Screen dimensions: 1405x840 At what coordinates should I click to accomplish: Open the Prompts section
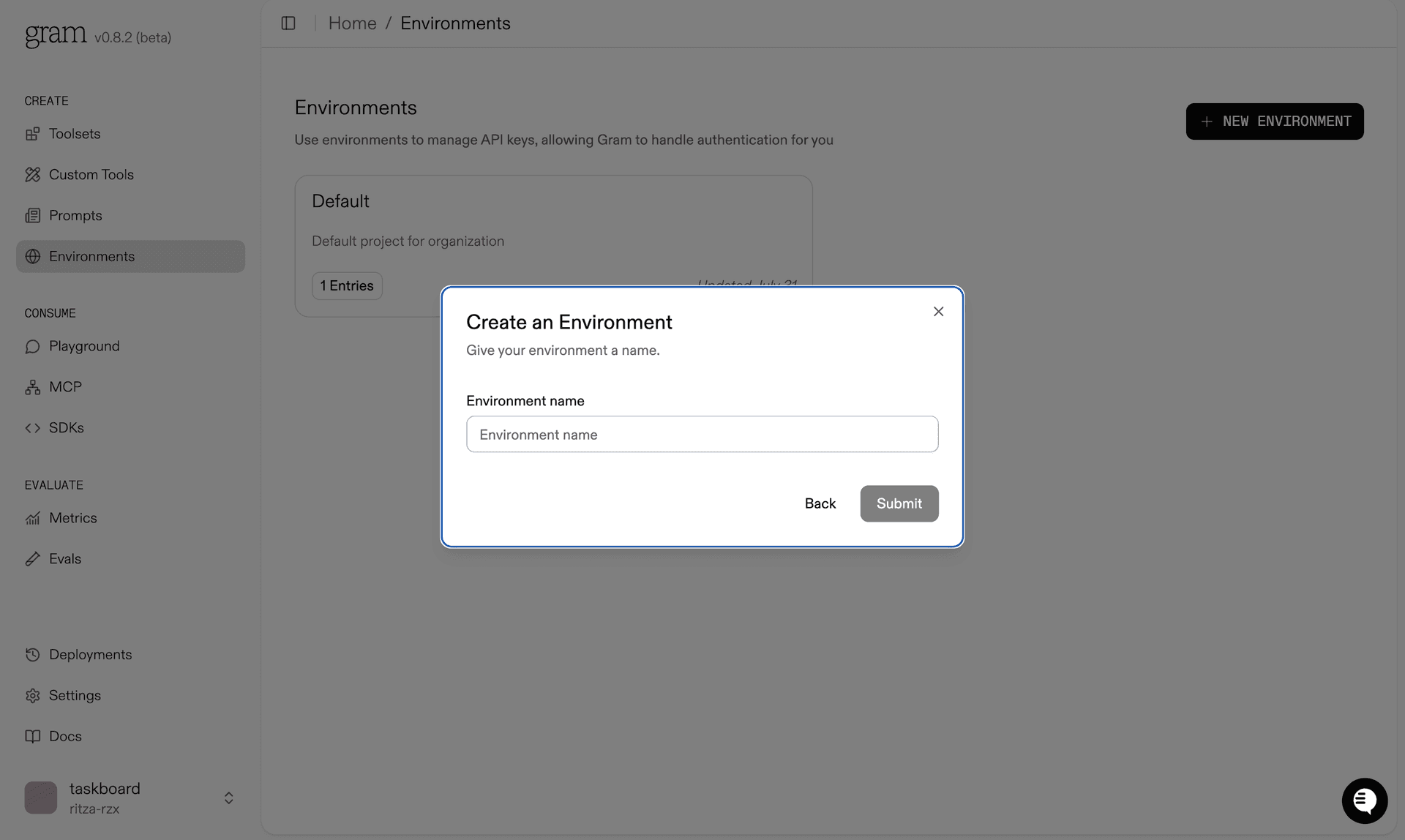(x=75, y=215)
